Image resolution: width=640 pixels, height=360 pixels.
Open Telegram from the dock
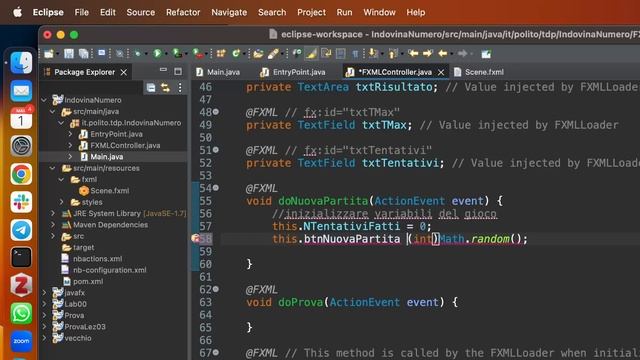[21, 230]
